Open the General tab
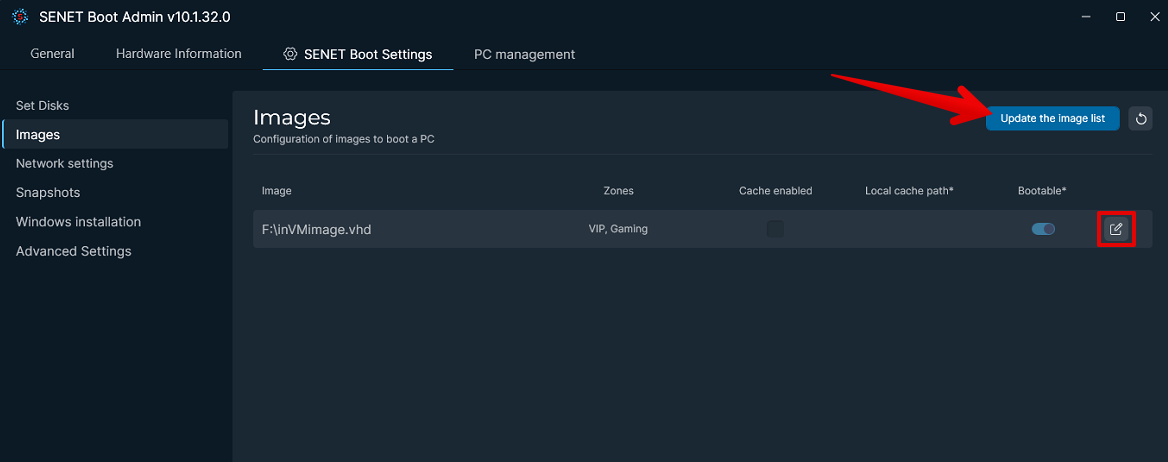Screen dimensions: 1168x462 pyautogui.click(x=52, y=54)
